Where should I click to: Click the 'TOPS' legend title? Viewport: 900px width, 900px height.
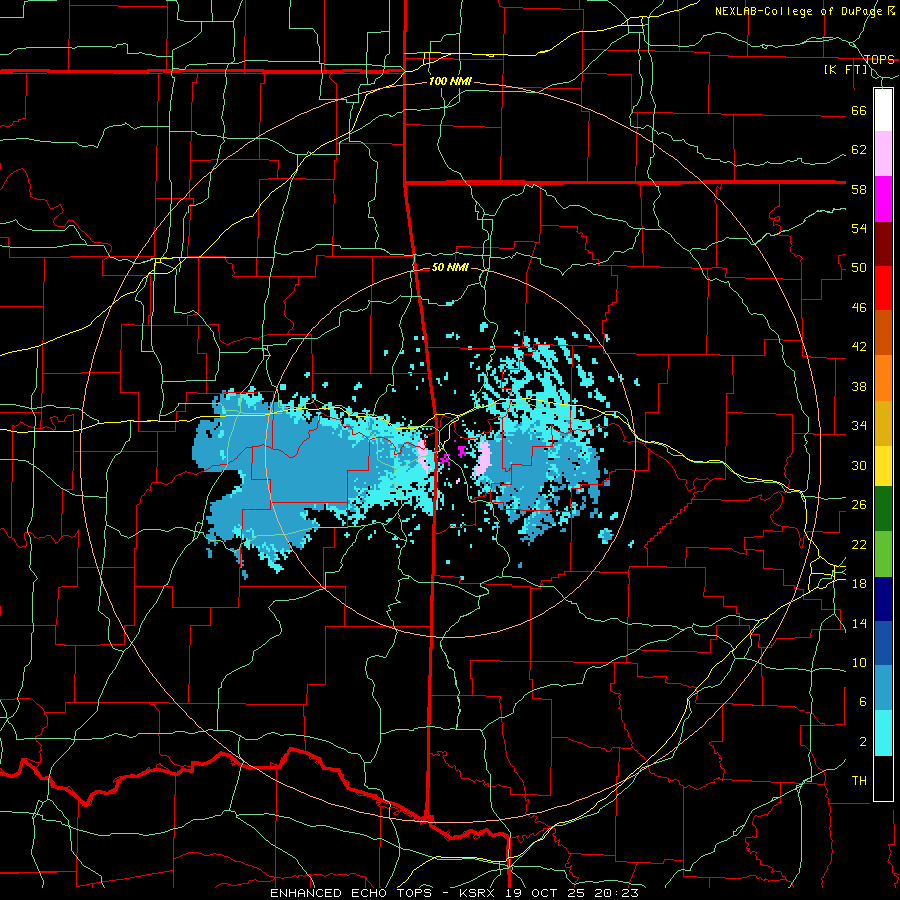tap(879, 59)
